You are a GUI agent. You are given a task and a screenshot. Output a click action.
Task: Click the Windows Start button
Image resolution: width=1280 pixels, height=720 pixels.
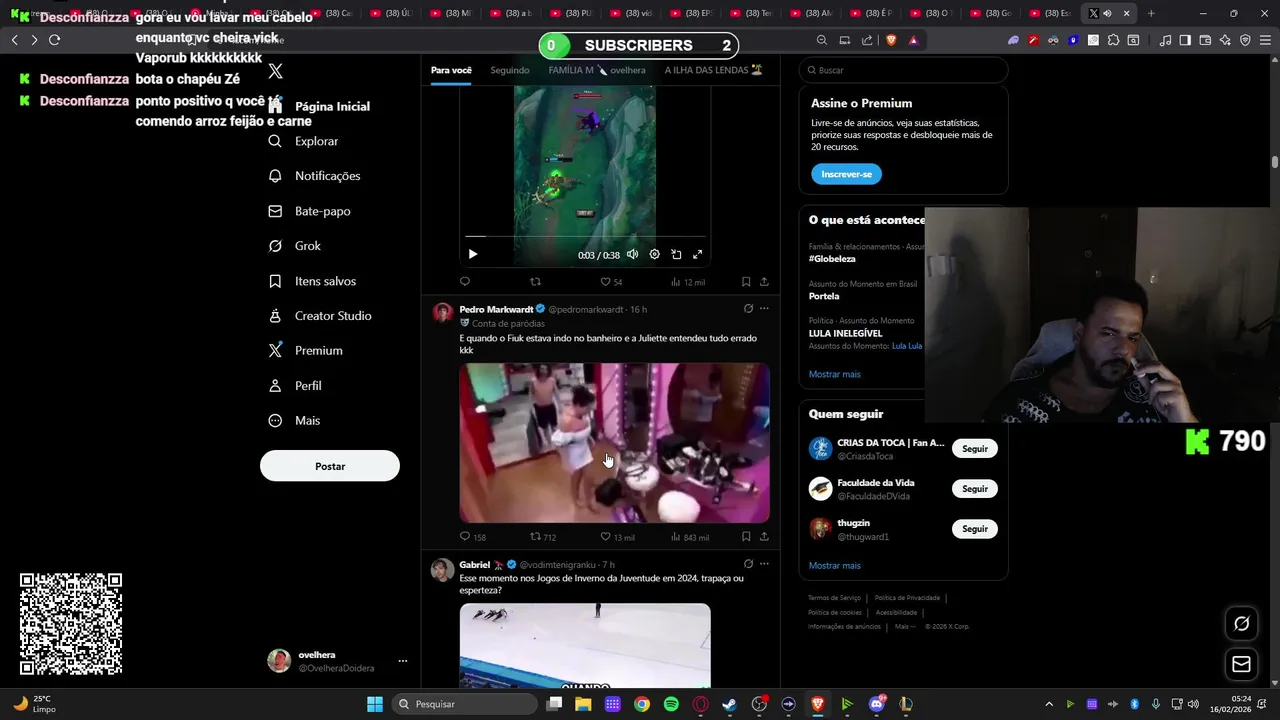click(x=374, y=704)
